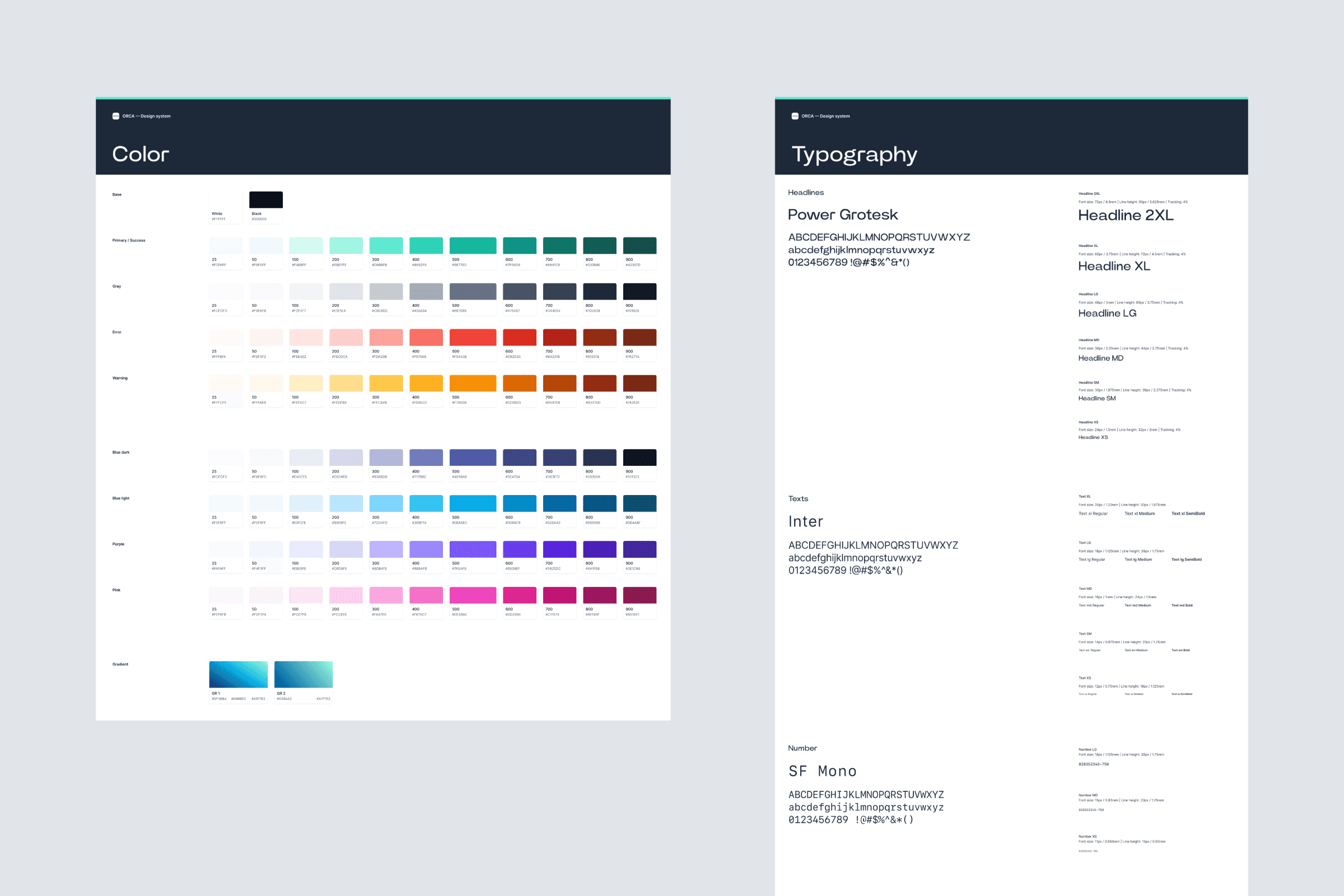The height and width of the screenshot is (896, 1344).
Task: Click the Headline 2XL specimen text
Action: point(1125,215)
